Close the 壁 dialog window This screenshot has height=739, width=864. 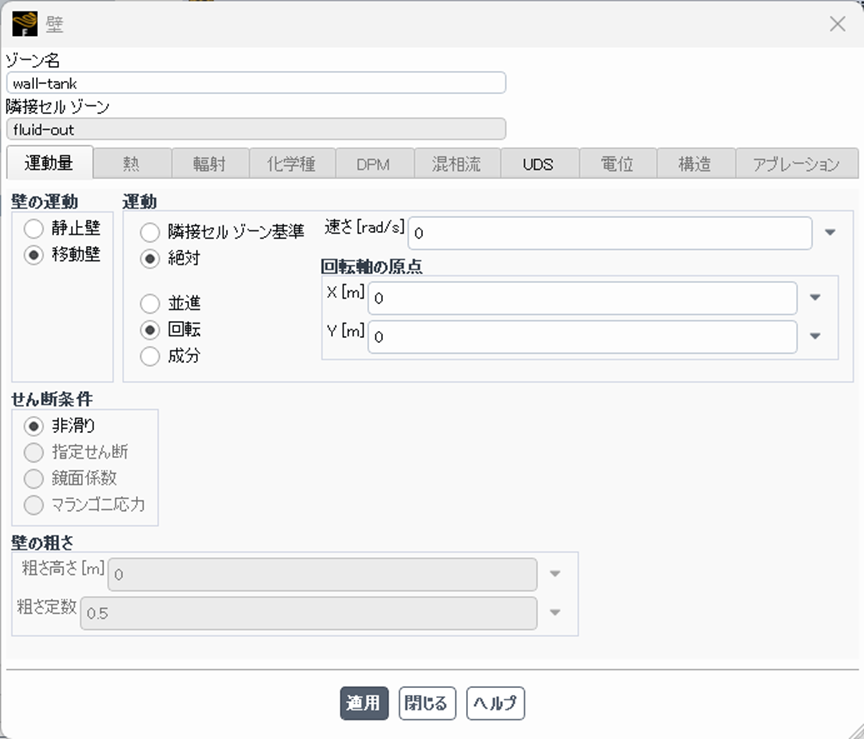(x=838, y=24)
